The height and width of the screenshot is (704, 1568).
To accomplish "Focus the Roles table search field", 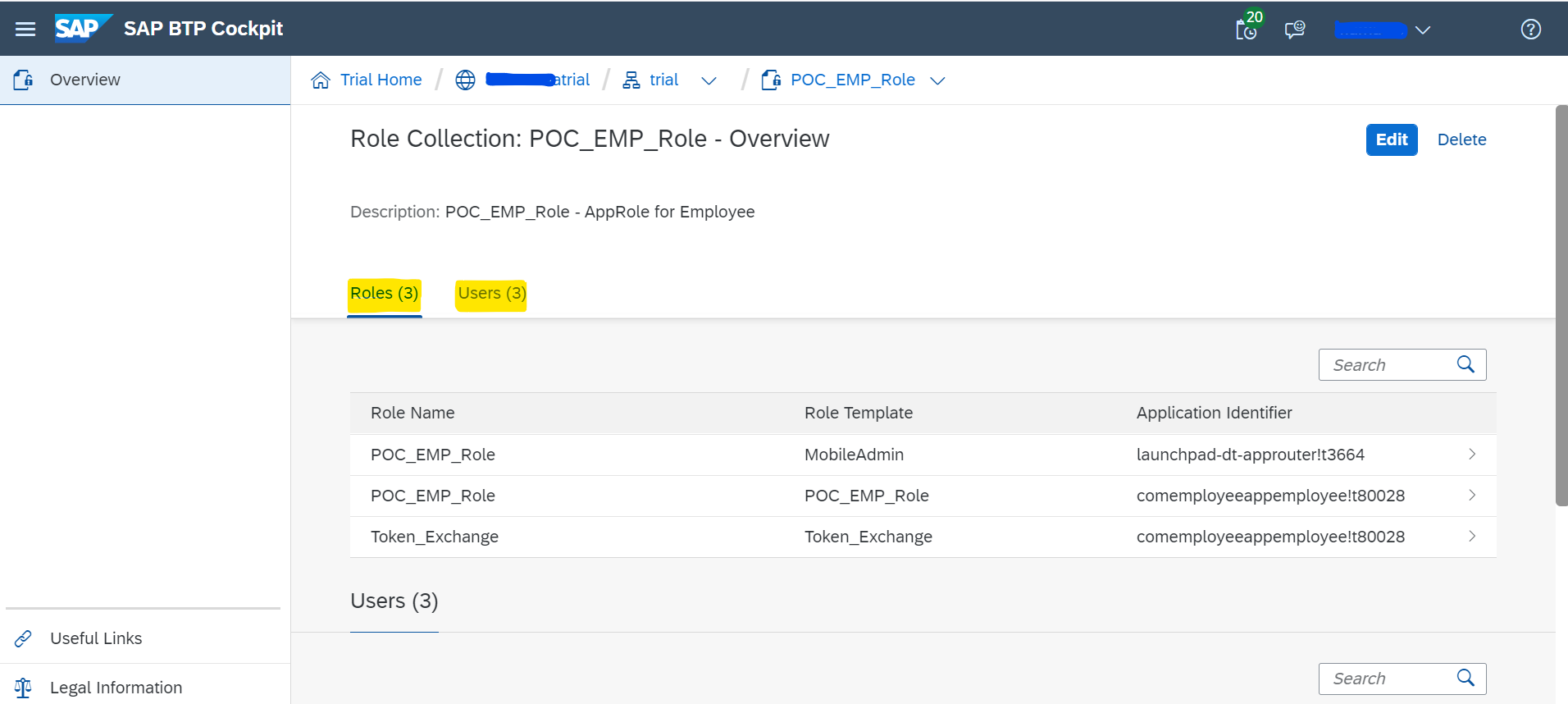I will coord(1402,364).
